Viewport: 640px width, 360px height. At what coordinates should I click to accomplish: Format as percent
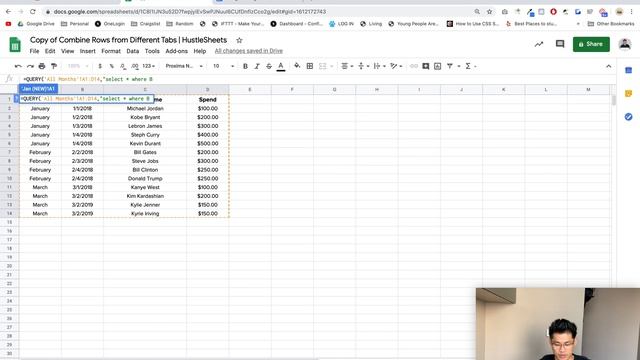click(x=111, y=66)
